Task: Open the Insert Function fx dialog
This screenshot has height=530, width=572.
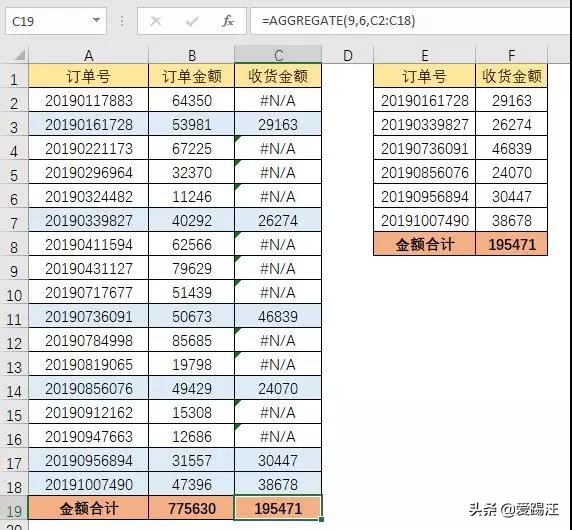Action: click(228, 21)
